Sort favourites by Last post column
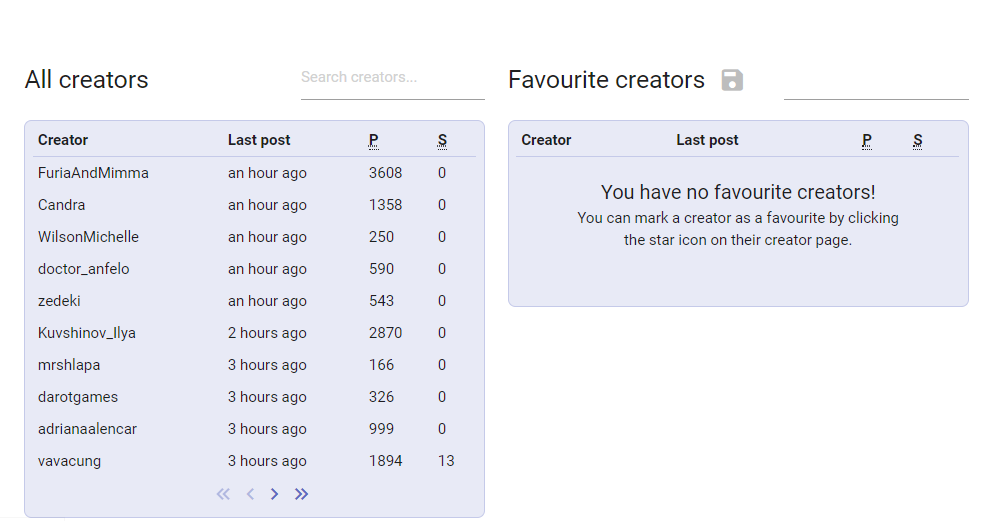1003x521 pixels. point(707,140)
